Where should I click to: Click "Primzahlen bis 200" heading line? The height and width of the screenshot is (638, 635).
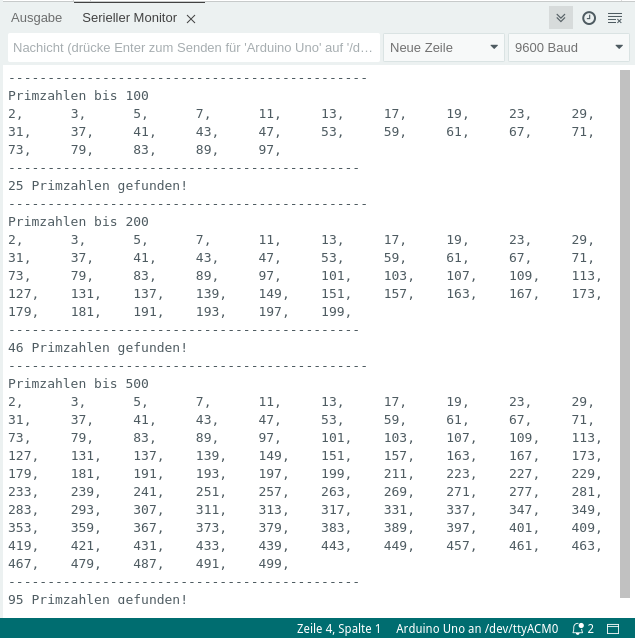pos(78,222)
